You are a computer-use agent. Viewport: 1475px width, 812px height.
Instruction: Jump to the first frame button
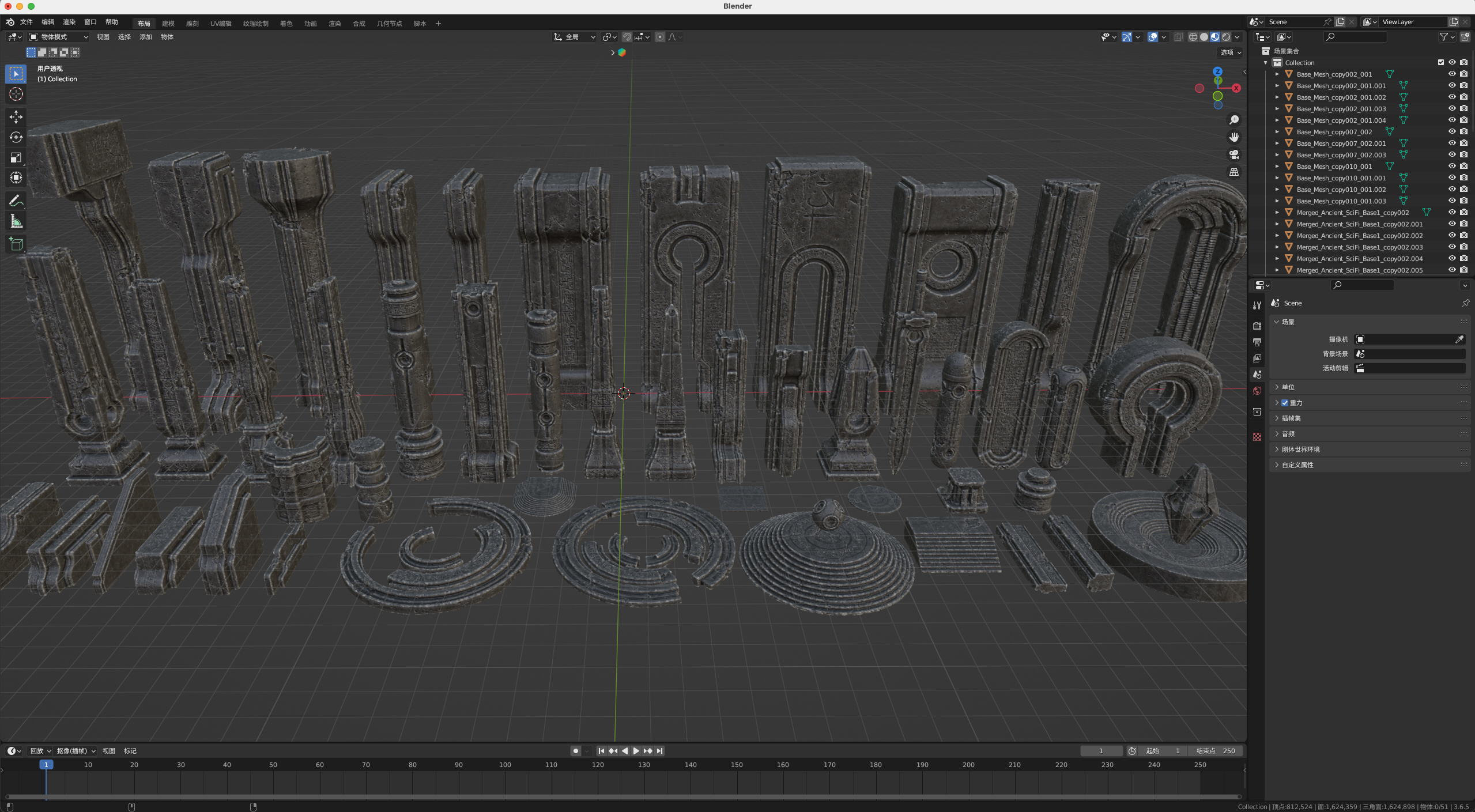pos(601,751)
